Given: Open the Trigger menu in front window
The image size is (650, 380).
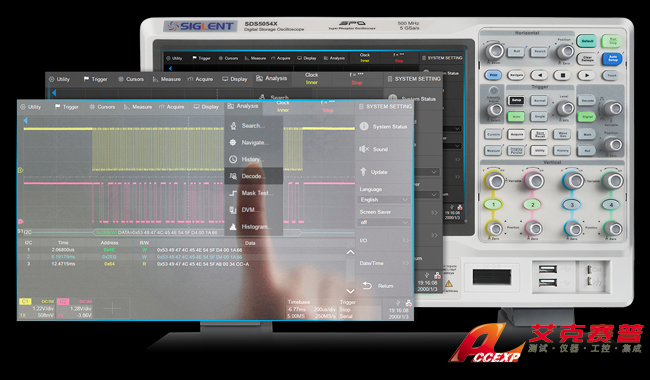Looking at the screenshot, I should click(x=66, y=107).
